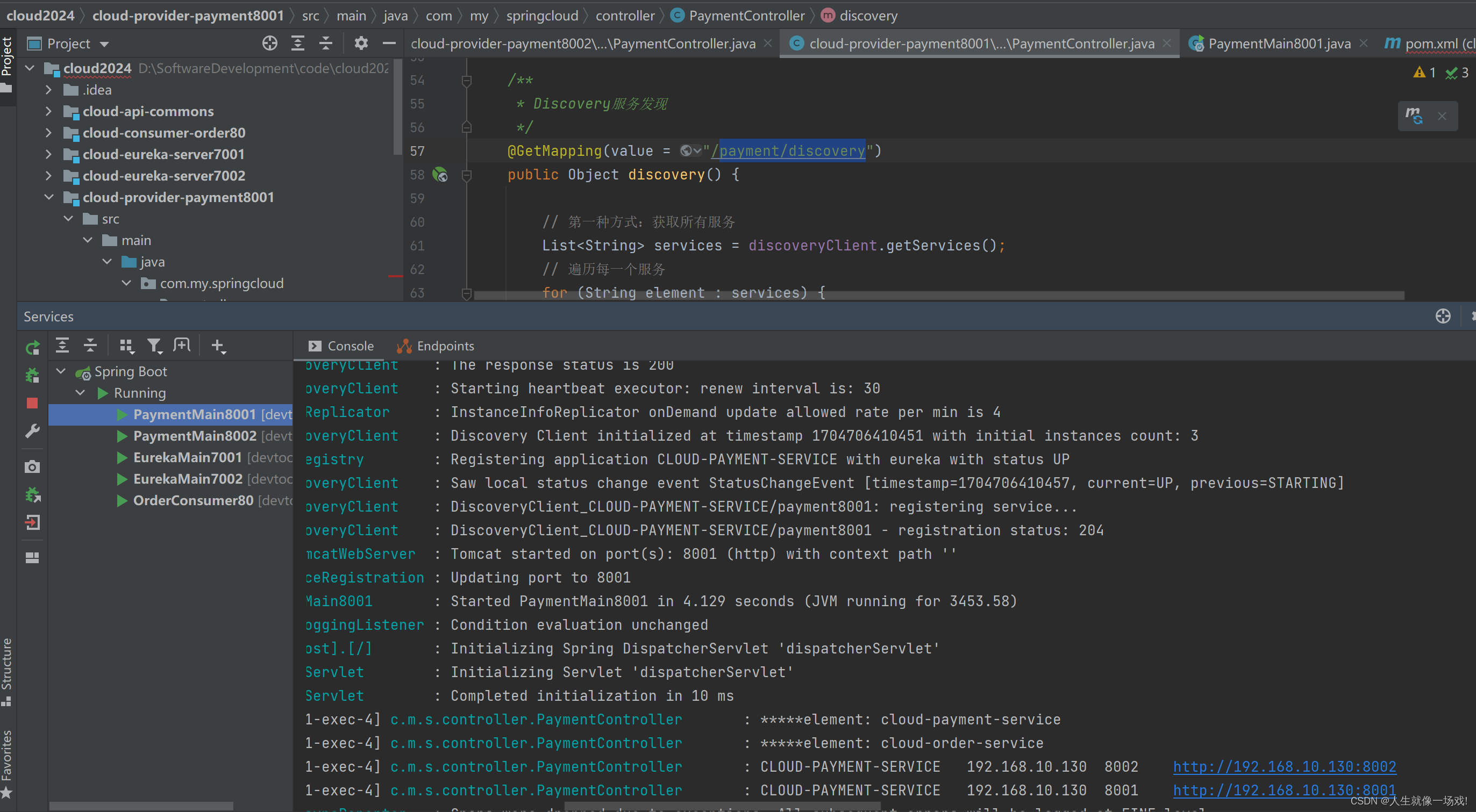The height and width of the screenshot is (812, 1476).
Task: Open the Project view dropdown
Action: coord(104,44)
